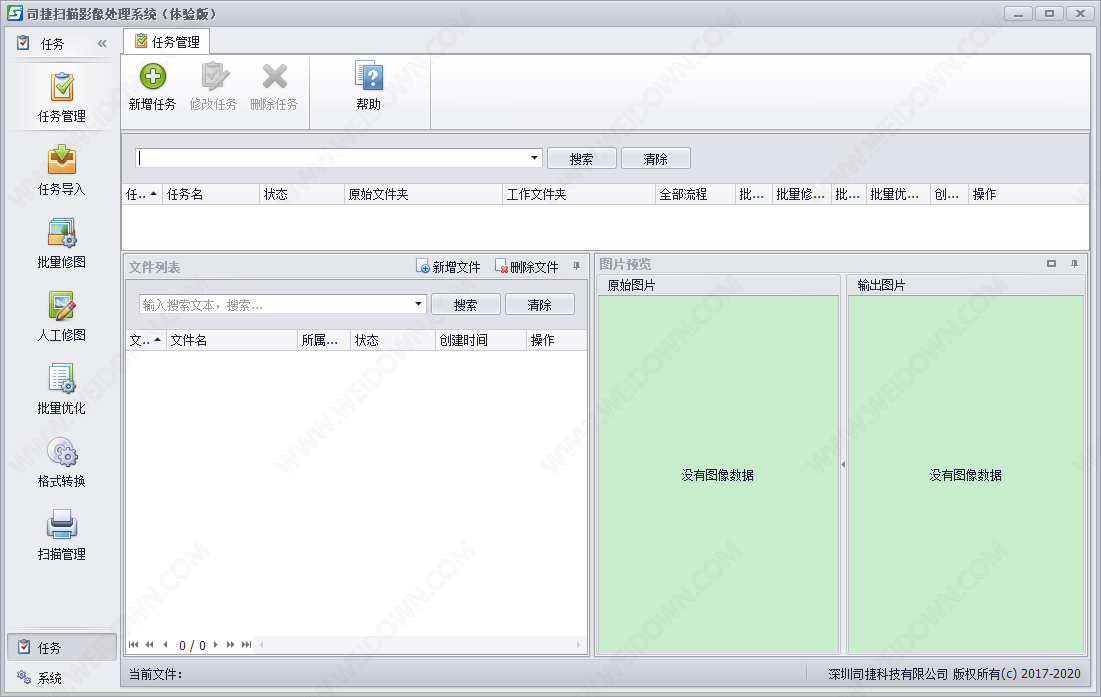Screen dimensions: 1101x697
Task: Click the 新增任务 (add task) icon
Action: [152, 78]
